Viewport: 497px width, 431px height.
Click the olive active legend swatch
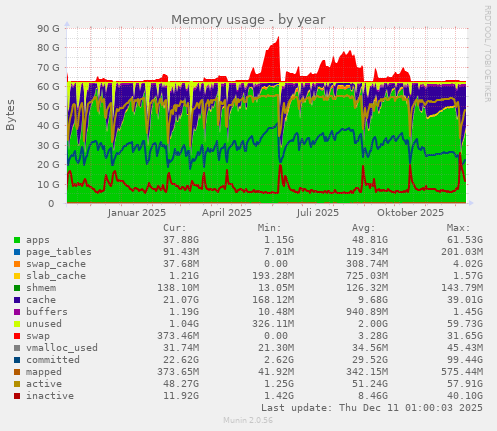[17, 384]
